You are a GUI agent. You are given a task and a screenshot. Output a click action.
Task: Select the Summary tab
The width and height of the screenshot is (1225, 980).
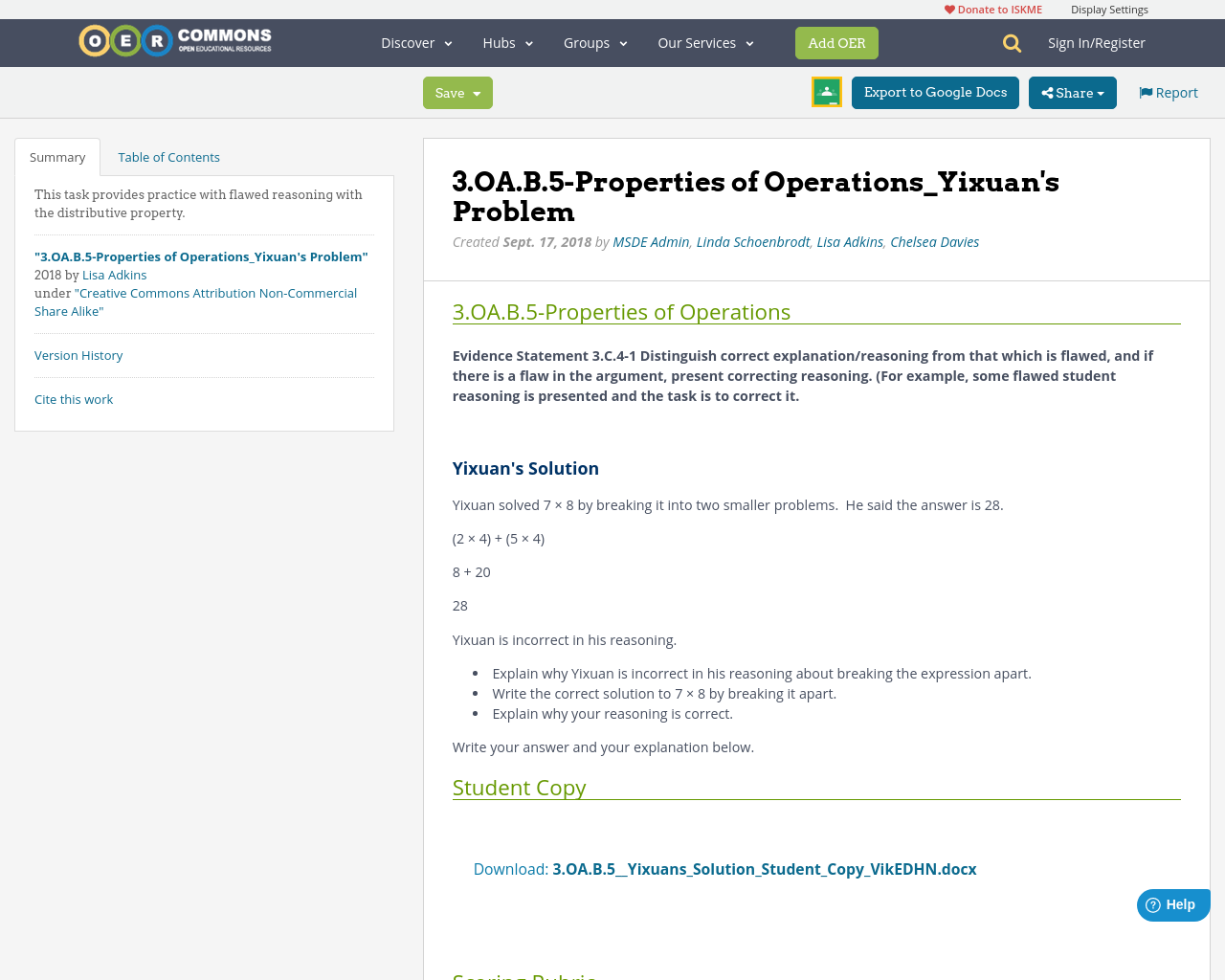pos(56,155)
